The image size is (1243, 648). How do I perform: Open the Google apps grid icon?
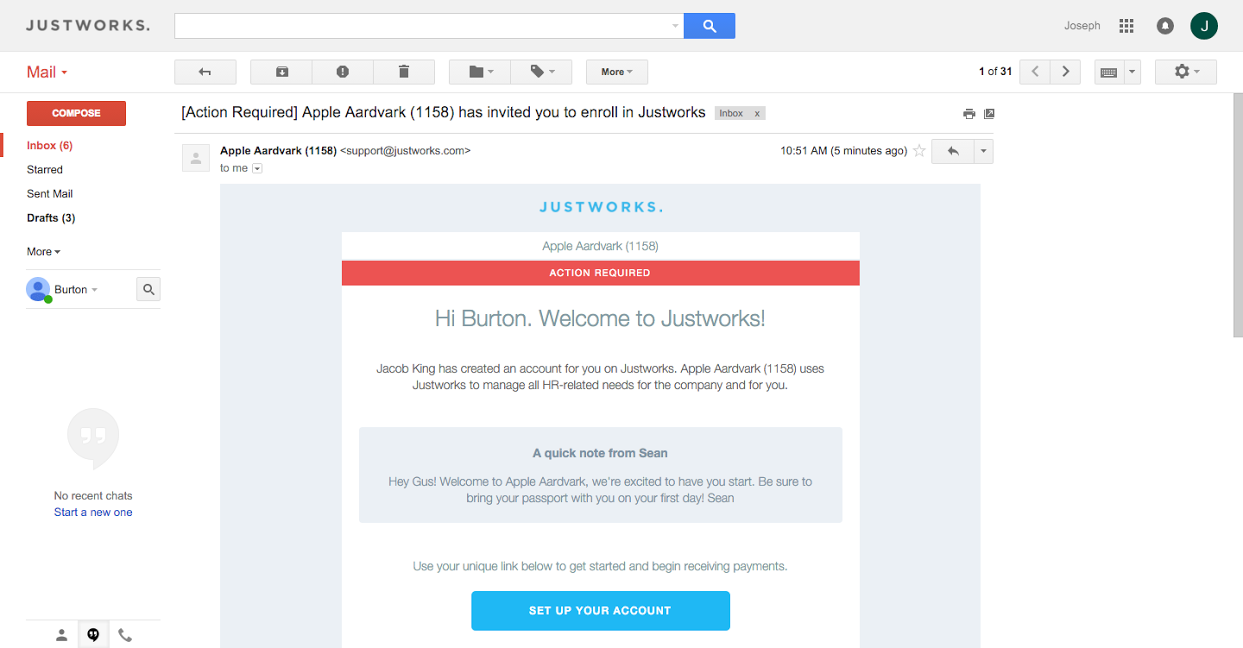point(1126,26)
